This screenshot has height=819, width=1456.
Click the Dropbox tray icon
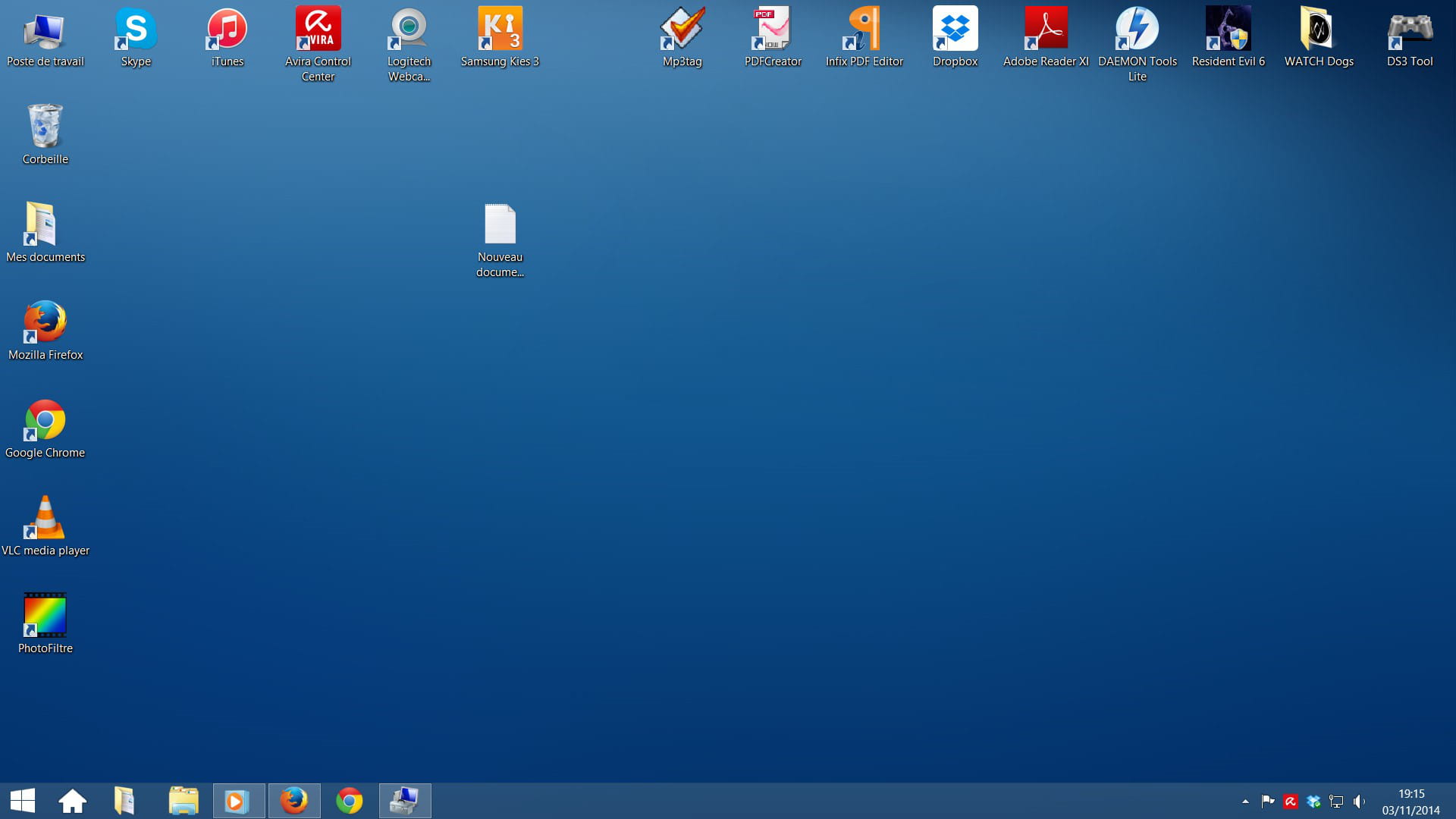click(1313, 802)
